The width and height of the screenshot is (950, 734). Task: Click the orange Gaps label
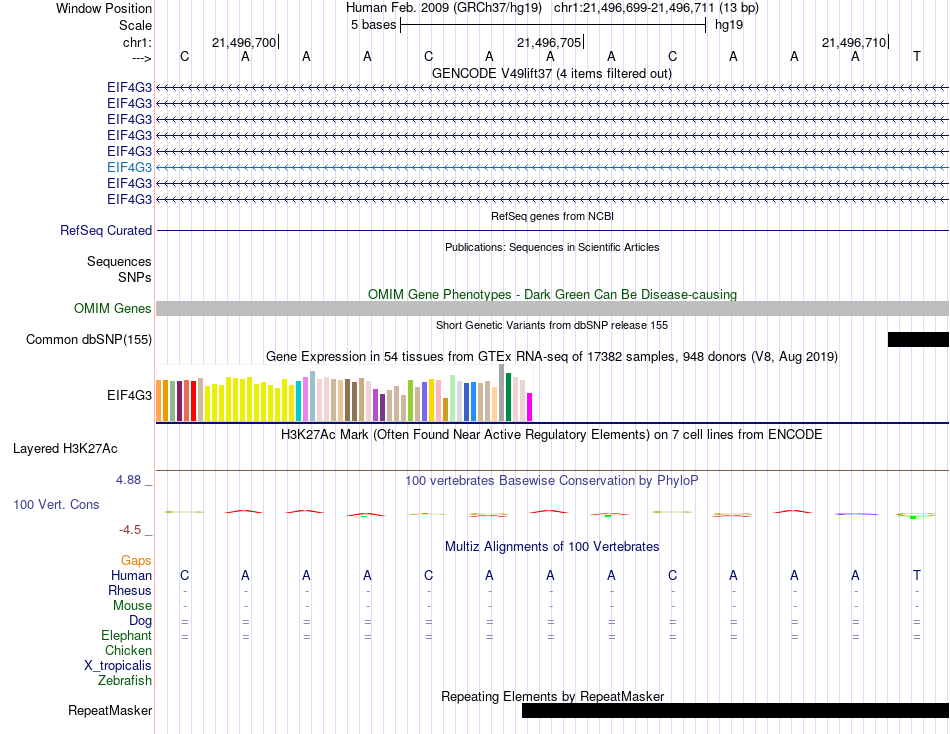[136, 561]
